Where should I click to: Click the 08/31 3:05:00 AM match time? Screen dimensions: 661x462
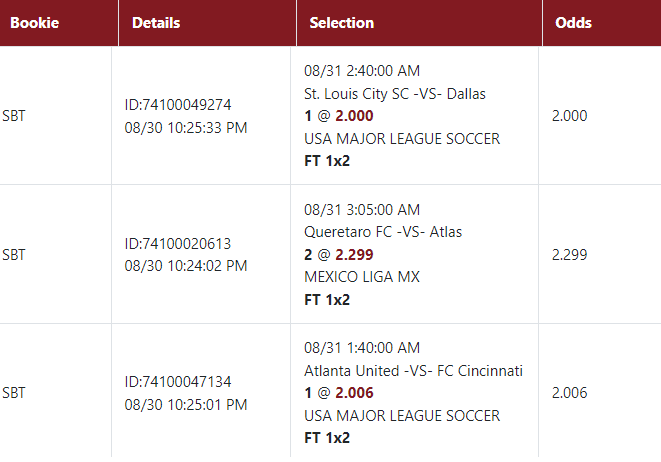coord(362,210)
